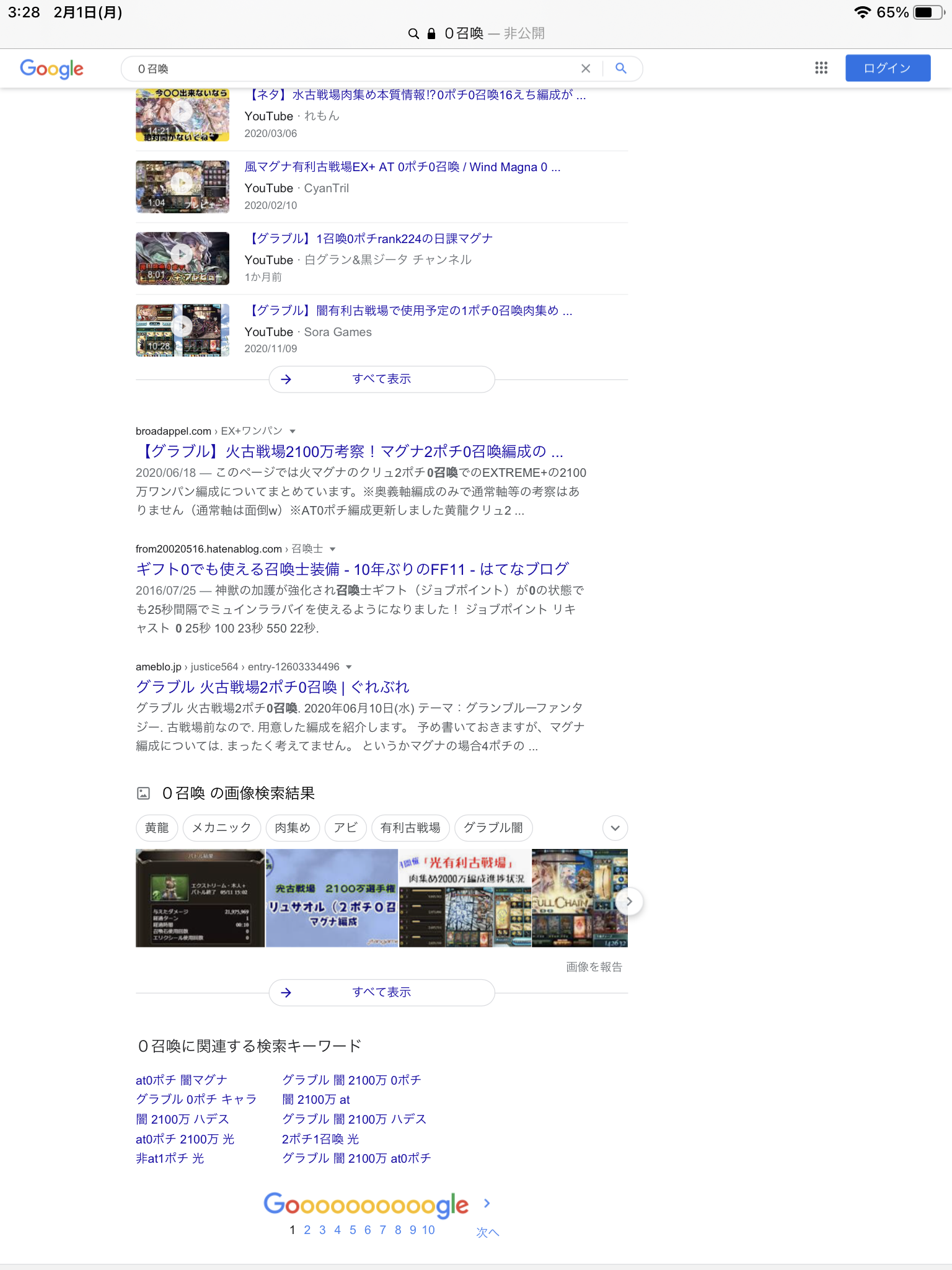Open dropdown arrow beside ameblo.jp result
952x1270 pixels.
tap(349, 667)
